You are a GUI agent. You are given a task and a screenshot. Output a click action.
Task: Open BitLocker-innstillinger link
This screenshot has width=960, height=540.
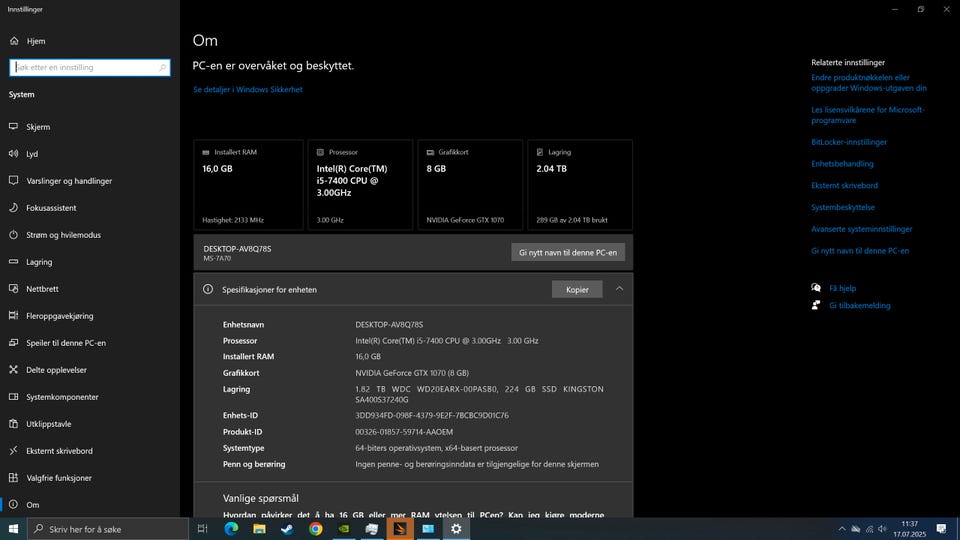click(849, 142)
